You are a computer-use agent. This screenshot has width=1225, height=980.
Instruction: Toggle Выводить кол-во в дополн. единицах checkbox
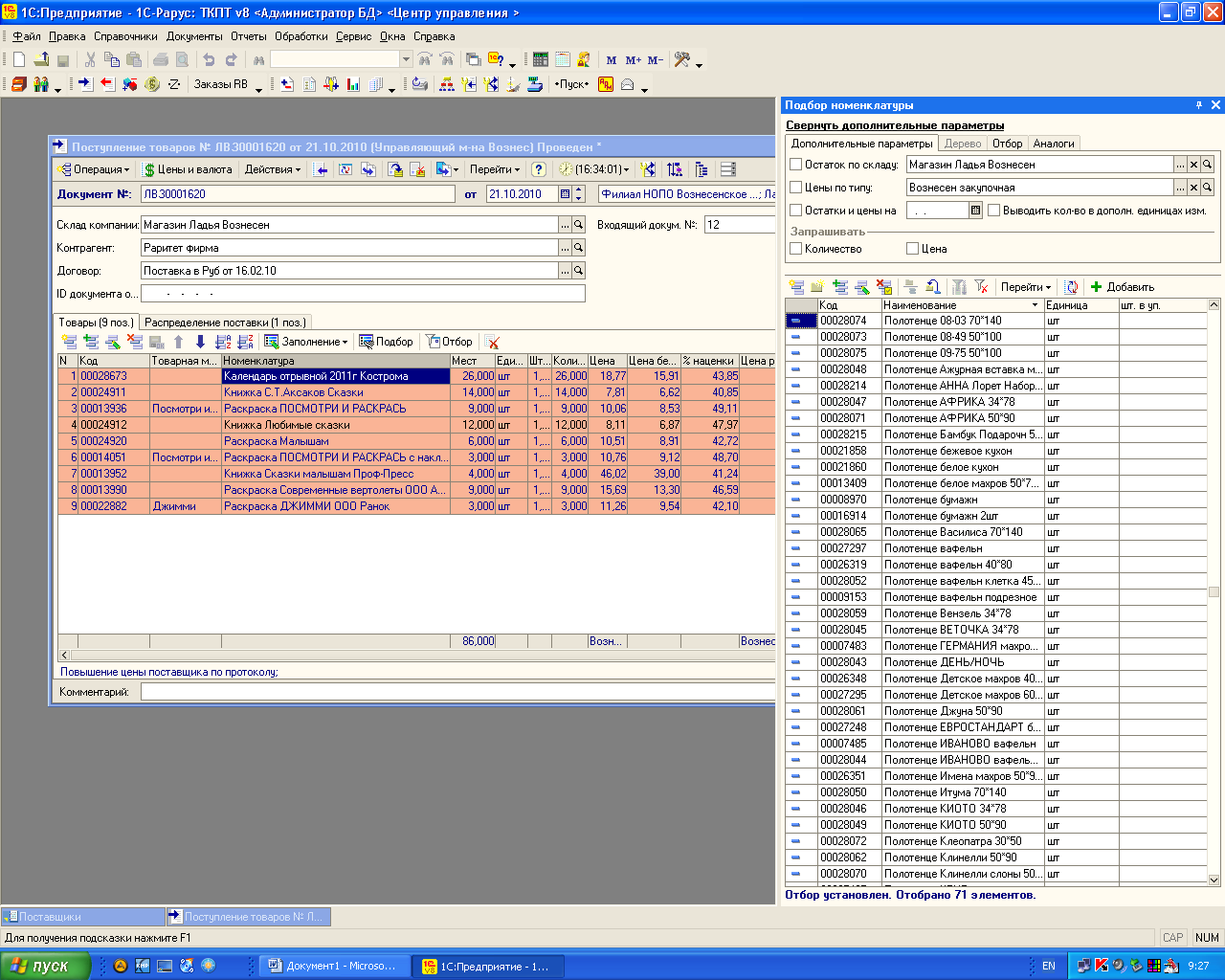point(993,211)
